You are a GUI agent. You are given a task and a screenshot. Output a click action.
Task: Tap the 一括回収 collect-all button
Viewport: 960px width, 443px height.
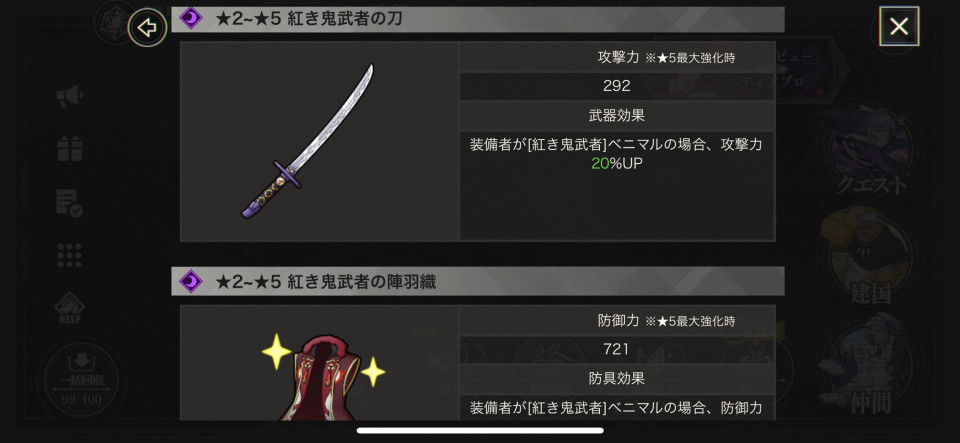coord(81,379)
